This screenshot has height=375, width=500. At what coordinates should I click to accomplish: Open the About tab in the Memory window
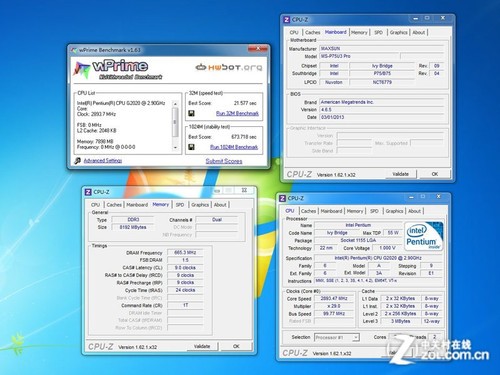click(220, 205)
